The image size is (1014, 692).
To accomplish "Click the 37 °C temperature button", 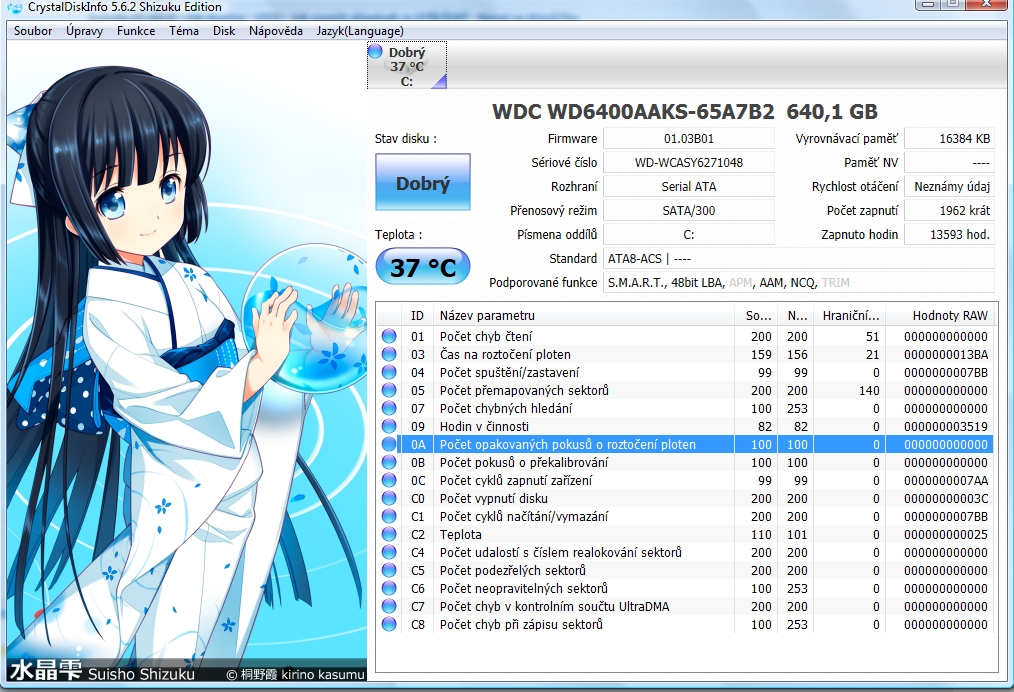I will [423, 266].
